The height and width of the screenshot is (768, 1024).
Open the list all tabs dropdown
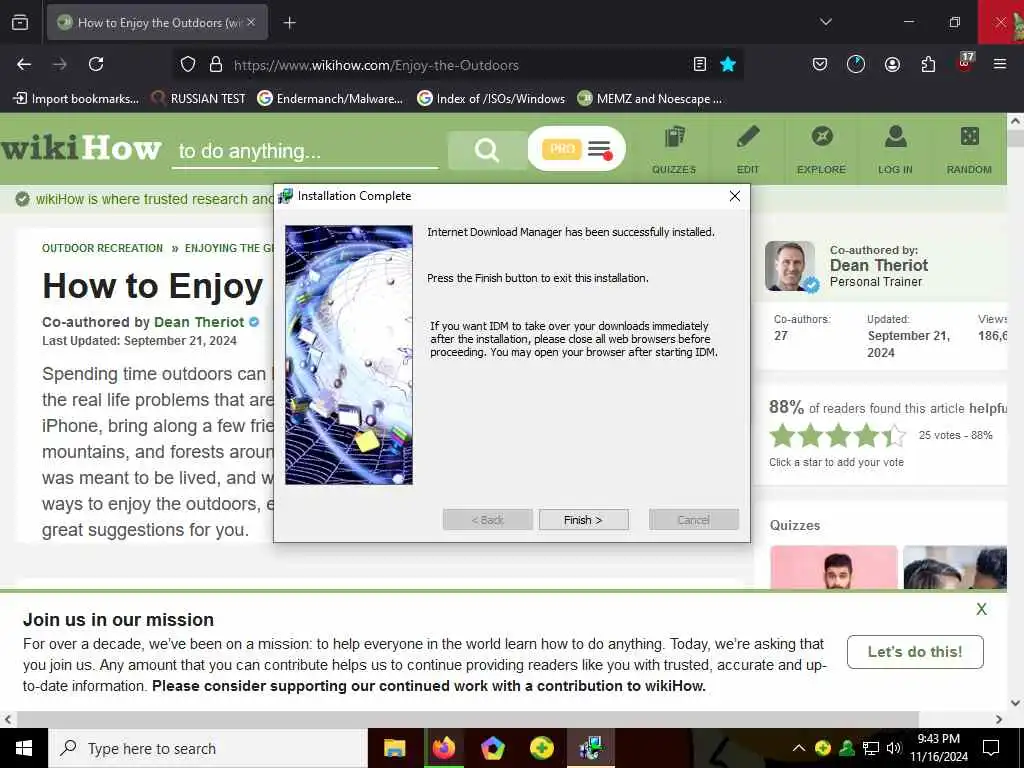click(x=825, y=22)
